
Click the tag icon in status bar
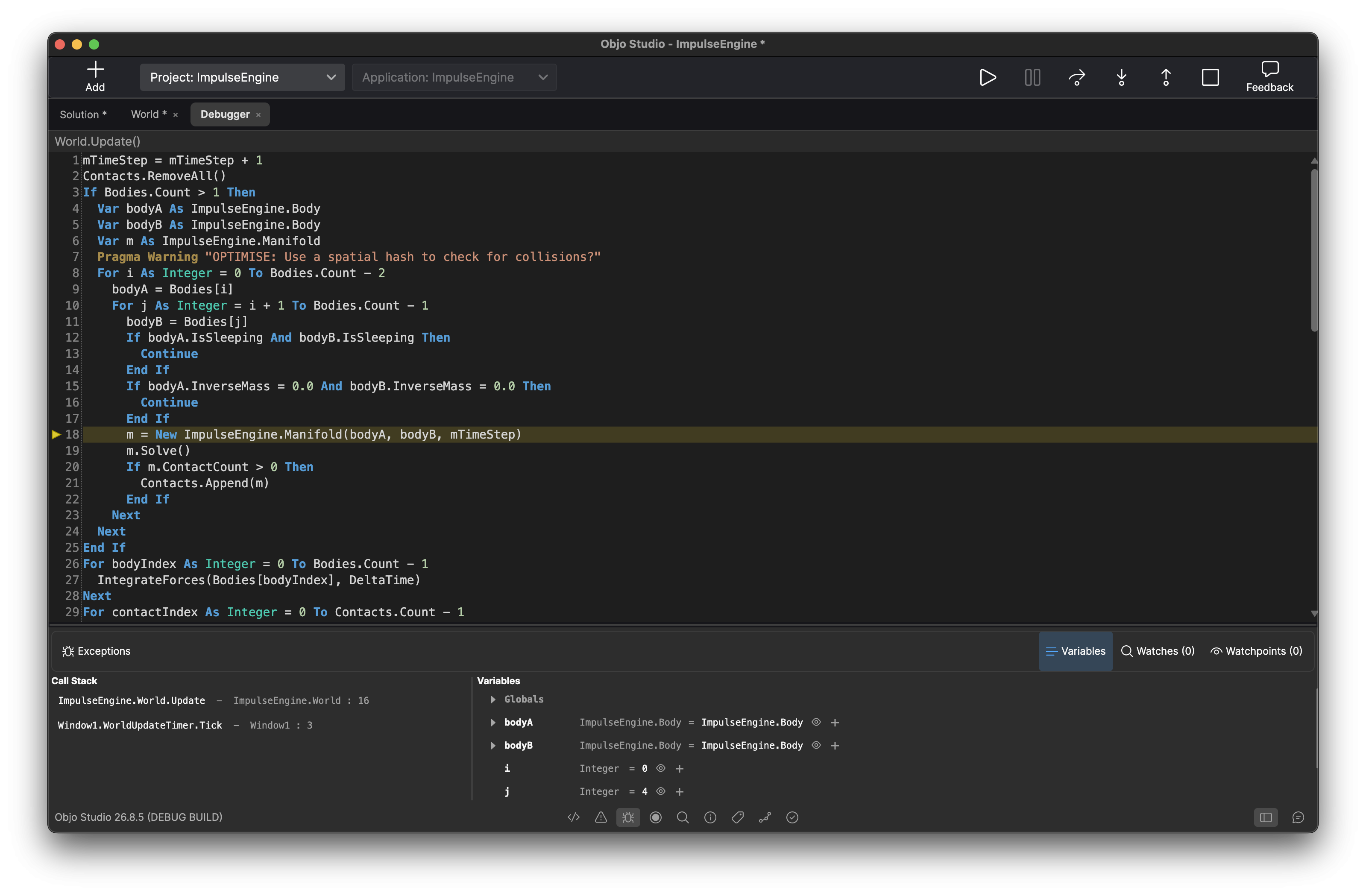738,817
